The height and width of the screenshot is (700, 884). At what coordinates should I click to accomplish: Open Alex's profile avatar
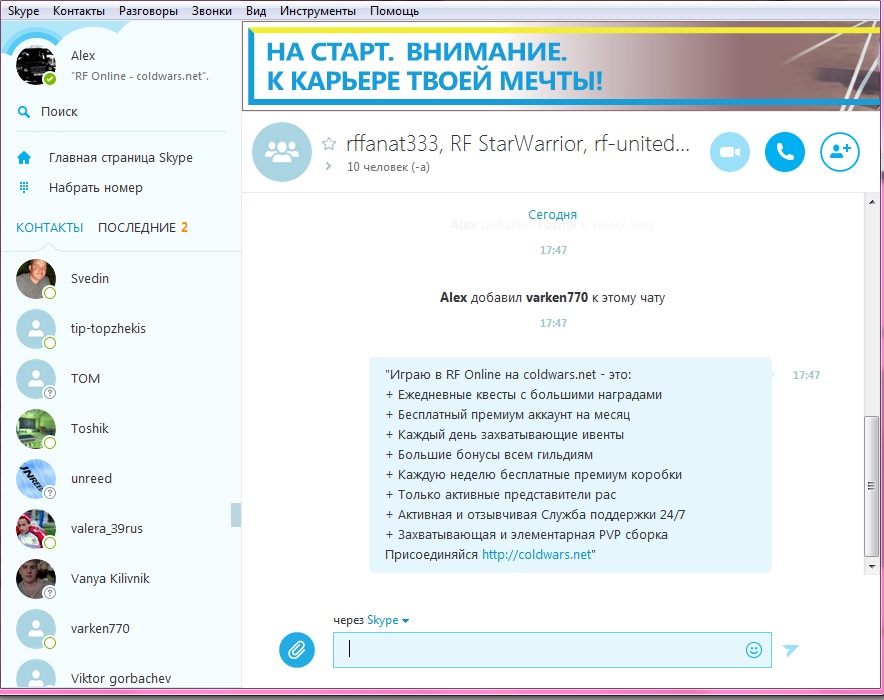coord(36,65)
